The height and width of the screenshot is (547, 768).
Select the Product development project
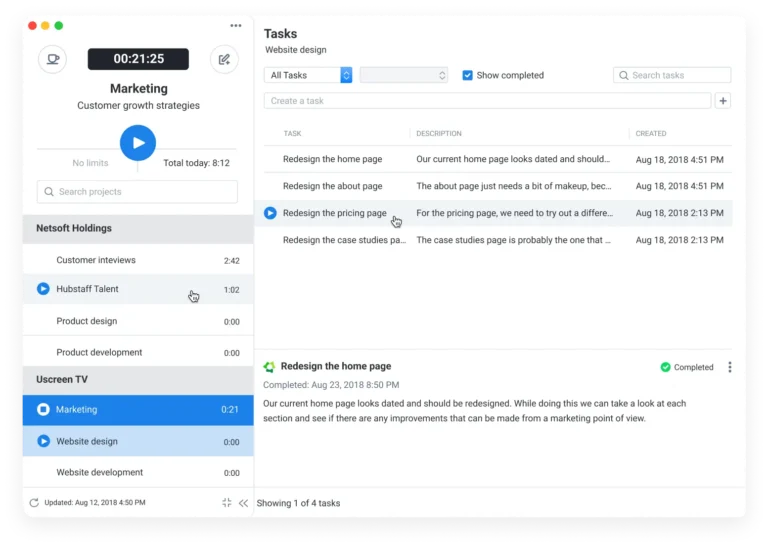click(x=138, y=353)
